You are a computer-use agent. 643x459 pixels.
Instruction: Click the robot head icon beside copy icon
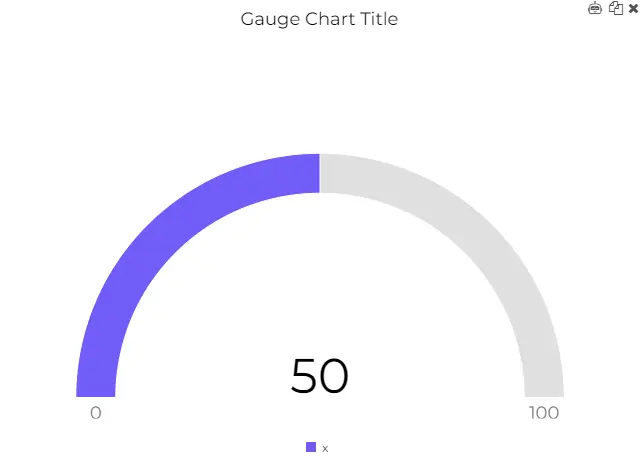[x=595, y=8]
